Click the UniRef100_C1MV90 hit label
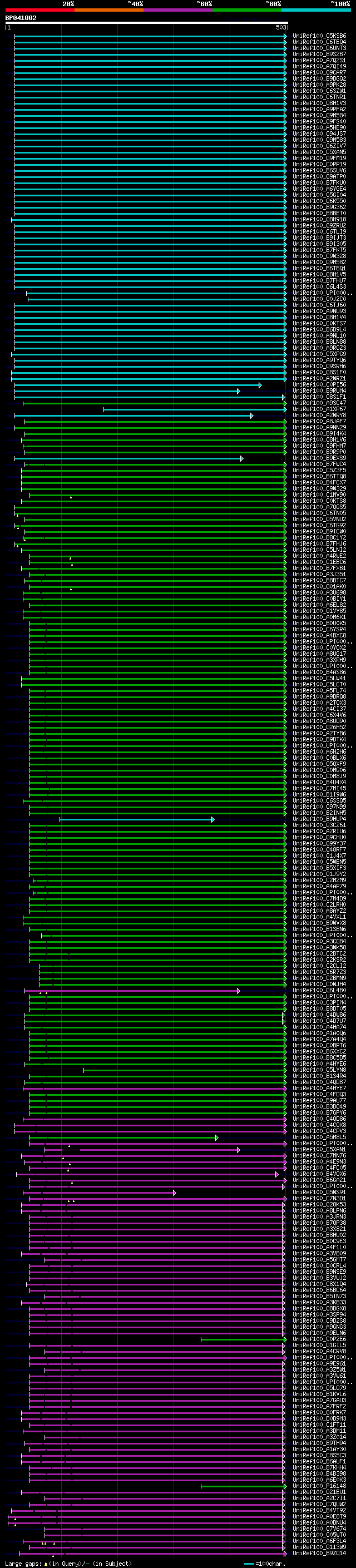 click(x=319, y=495)
